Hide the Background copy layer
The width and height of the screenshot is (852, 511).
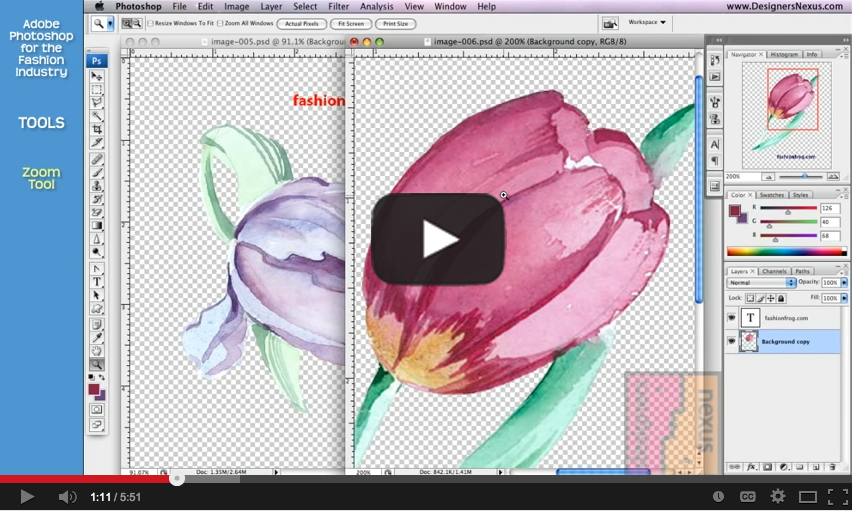(732, 342)
